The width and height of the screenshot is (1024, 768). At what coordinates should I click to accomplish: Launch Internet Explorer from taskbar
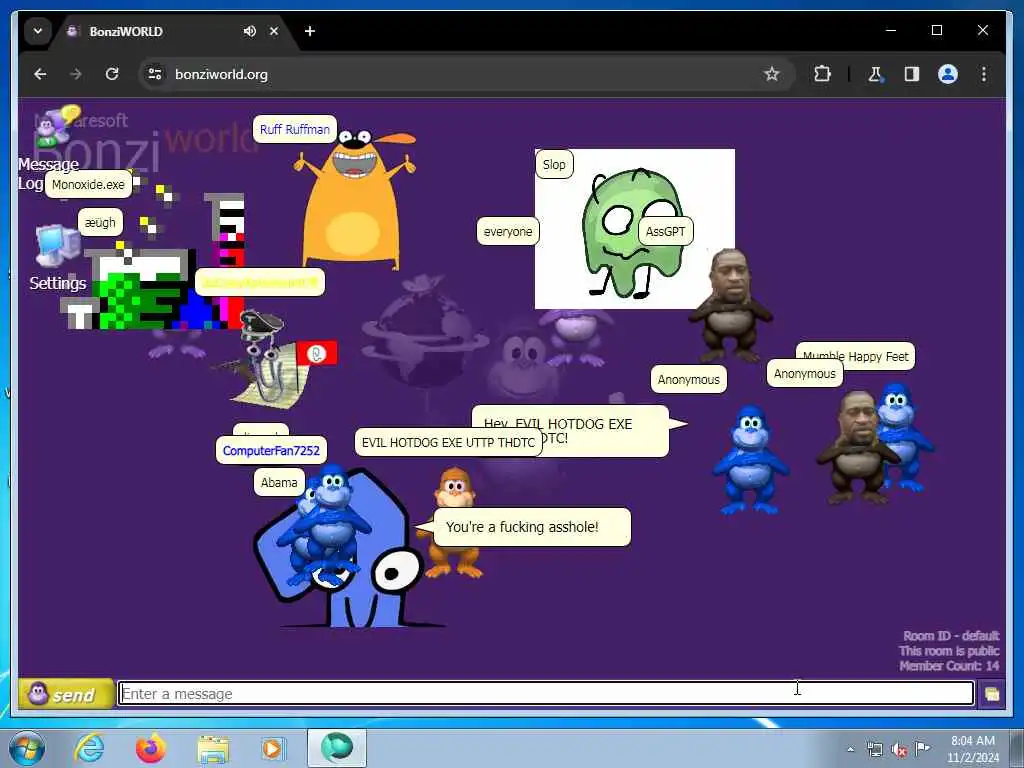tap(89, 748)
